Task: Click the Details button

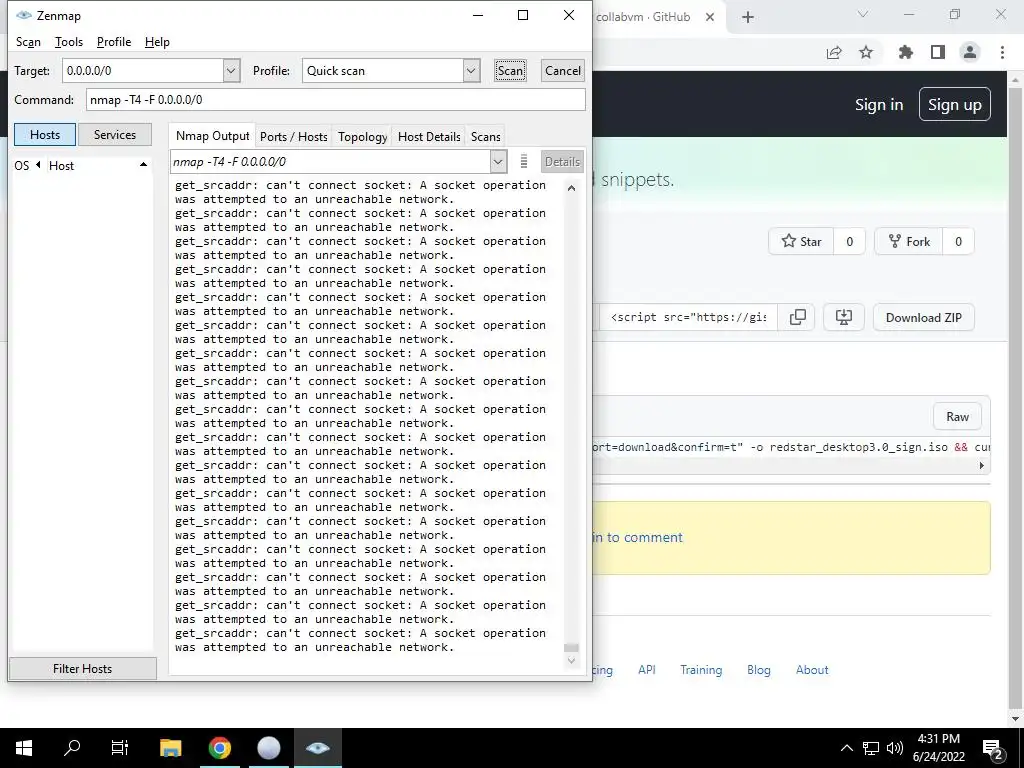Action: pyautogui.click(x=562, y=161)
